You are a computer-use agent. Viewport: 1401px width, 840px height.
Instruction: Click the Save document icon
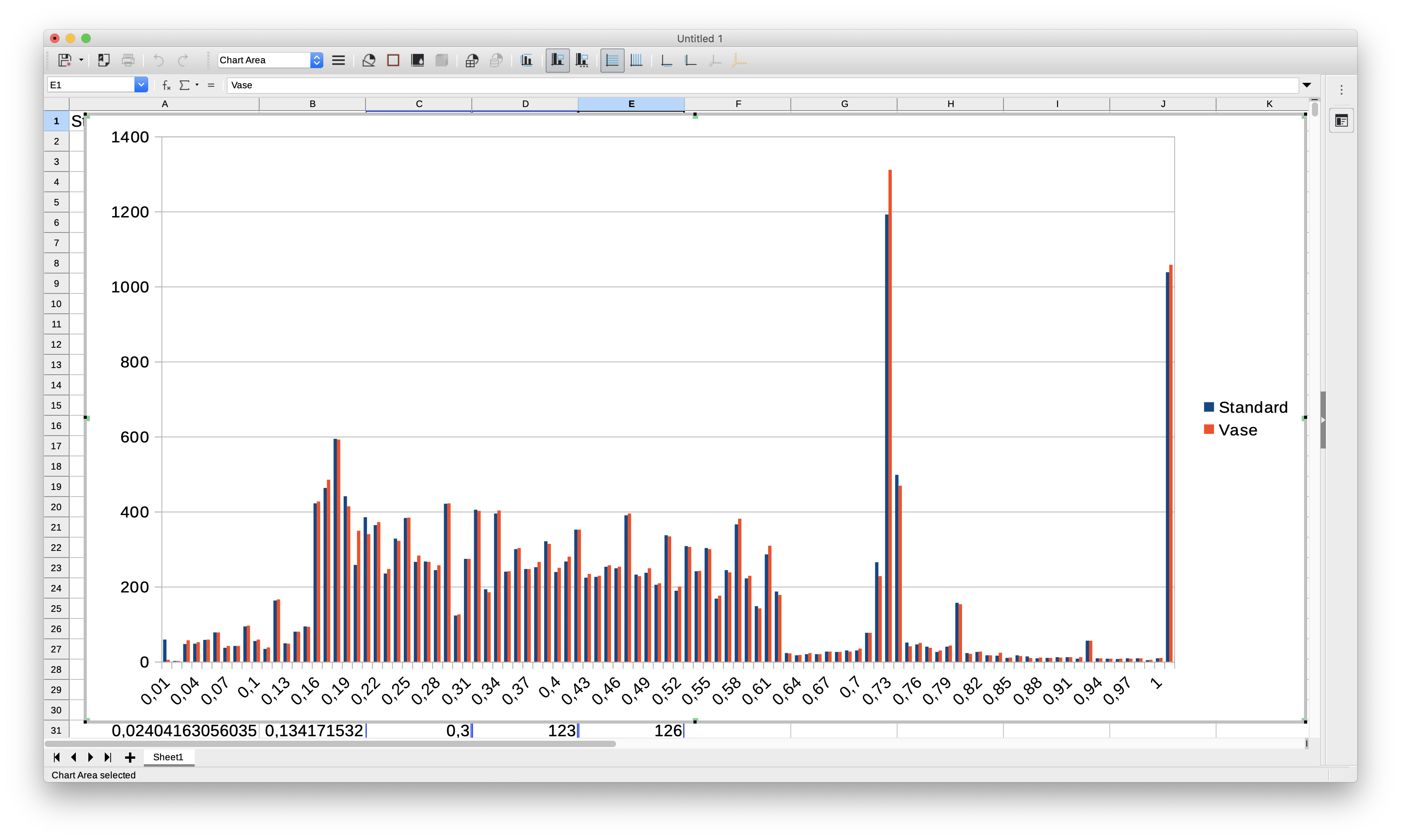64,60
